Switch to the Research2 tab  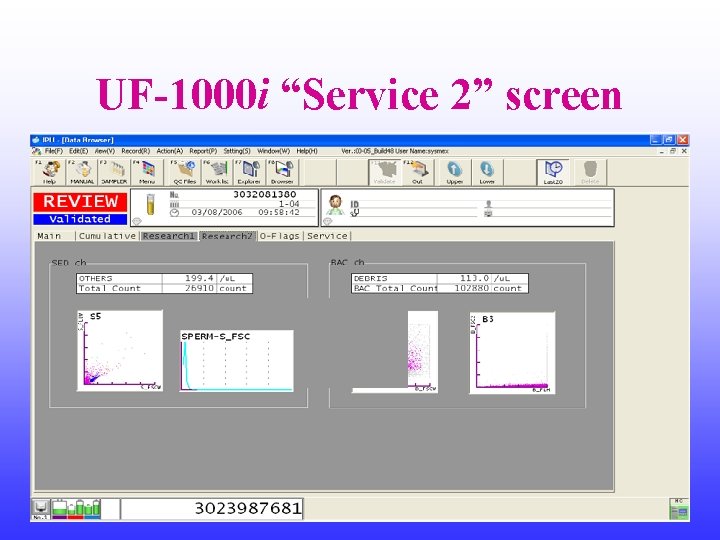[227, 236]
